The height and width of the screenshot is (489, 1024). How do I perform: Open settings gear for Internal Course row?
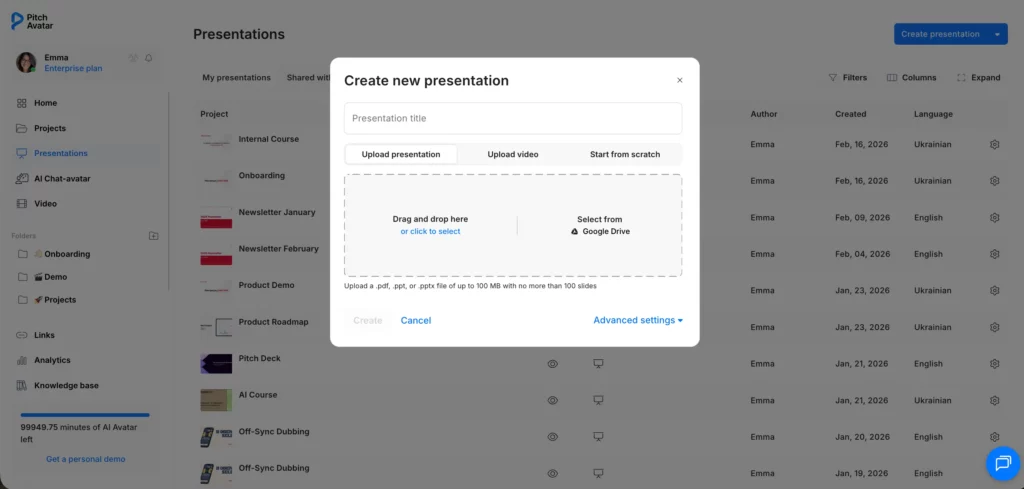tap(995, 145)
